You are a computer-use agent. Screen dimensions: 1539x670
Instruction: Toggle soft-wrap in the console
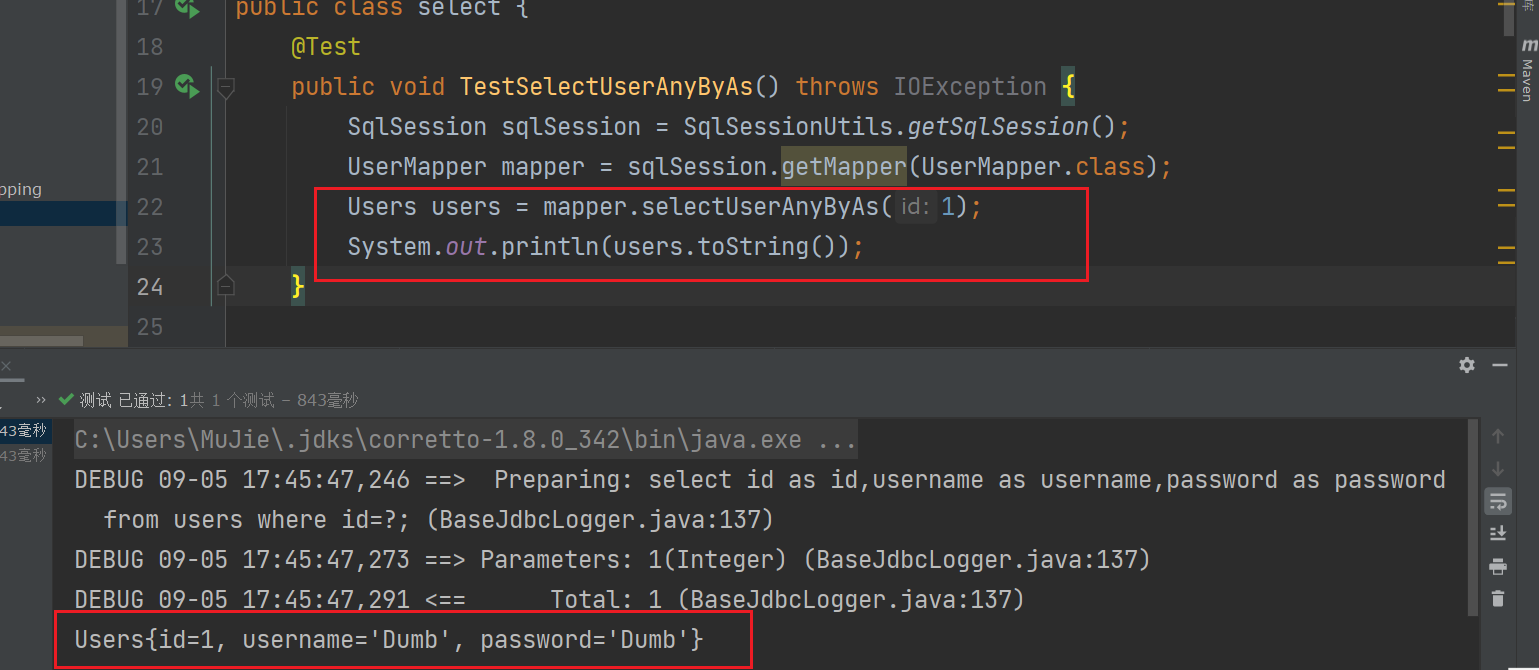pos(1497,501)
